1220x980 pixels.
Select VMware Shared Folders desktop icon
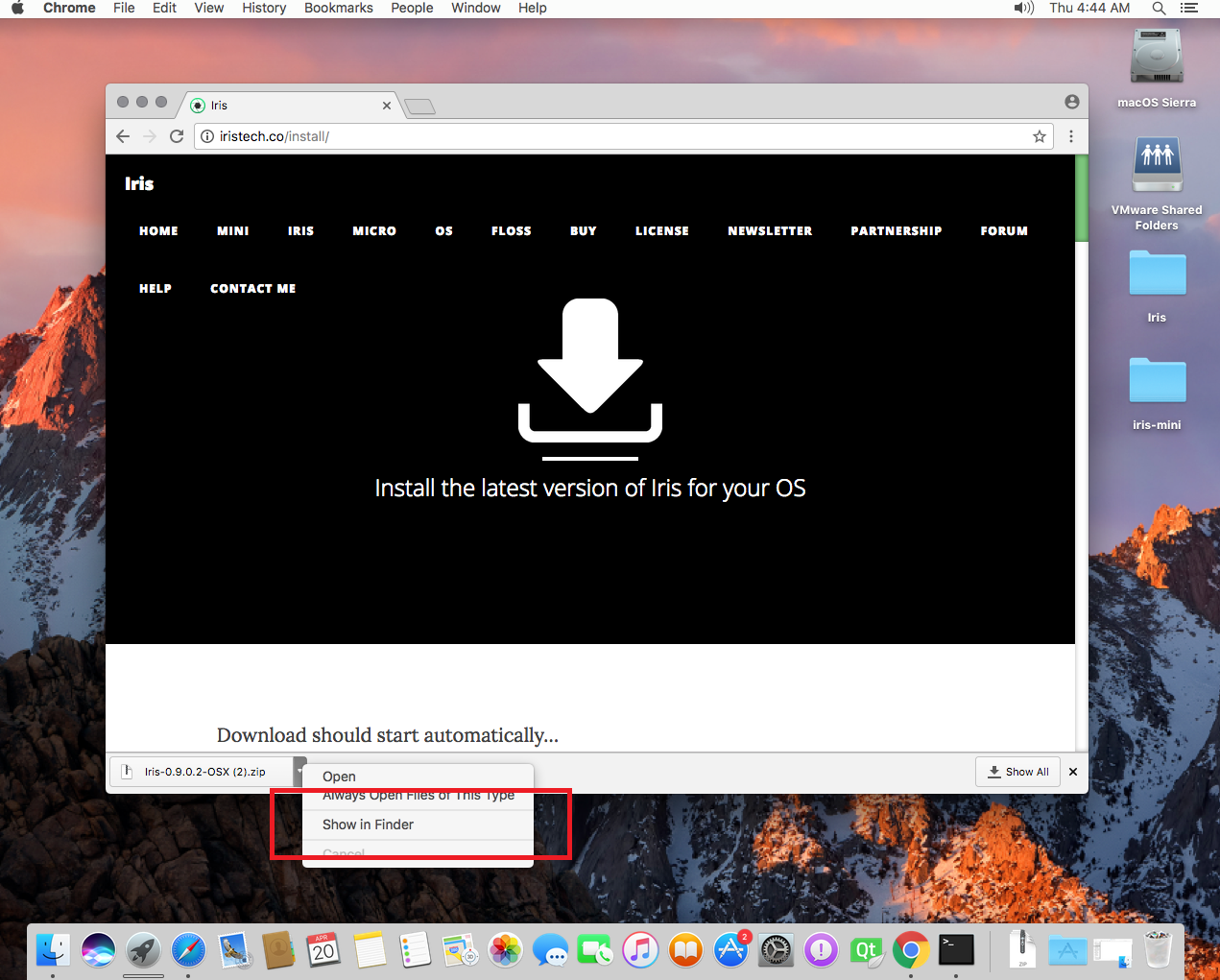click(x=1157, y=182)
